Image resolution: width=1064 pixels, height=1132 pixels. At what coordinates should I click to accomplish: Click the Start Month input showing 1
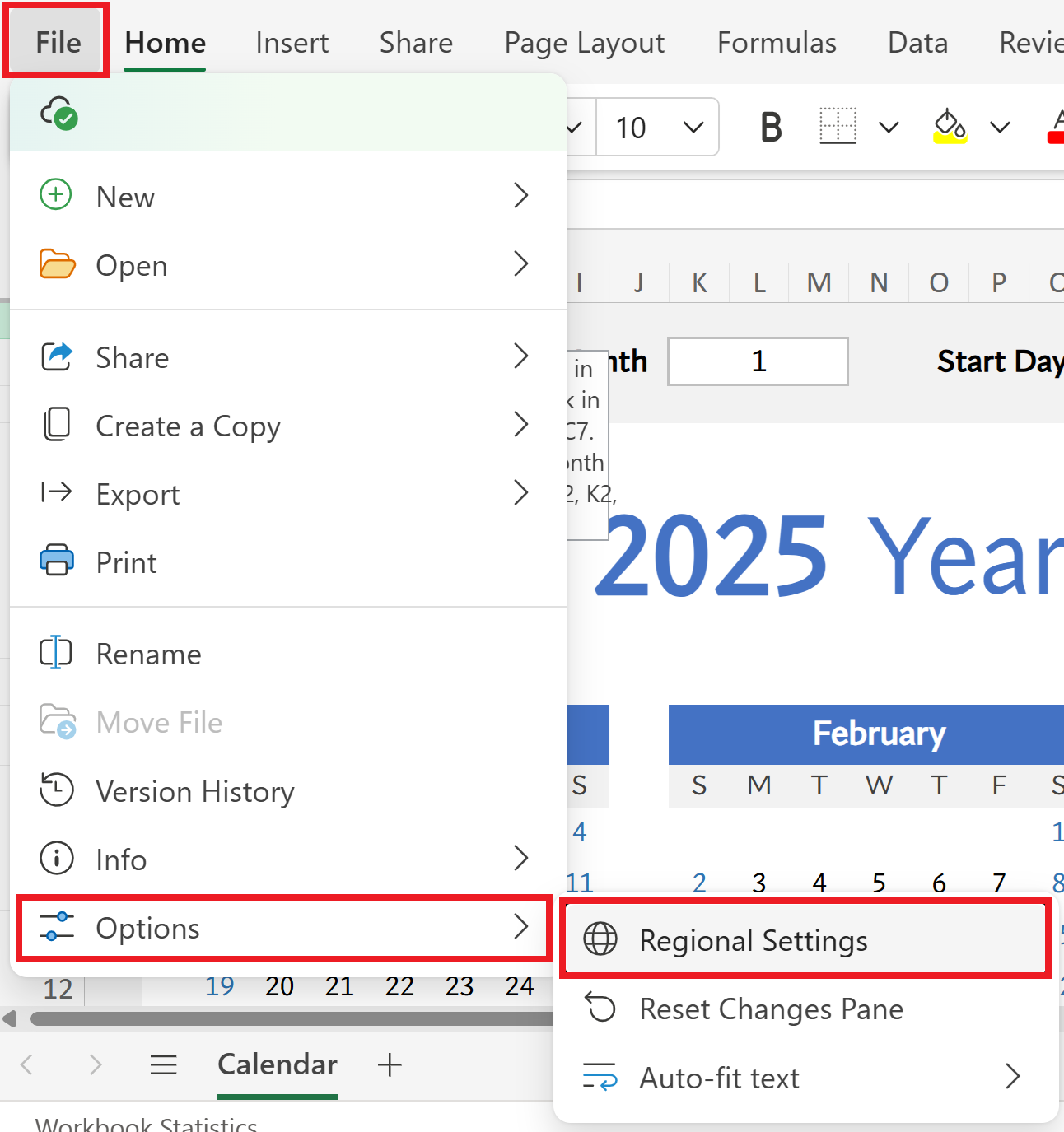tap(757, 361)
